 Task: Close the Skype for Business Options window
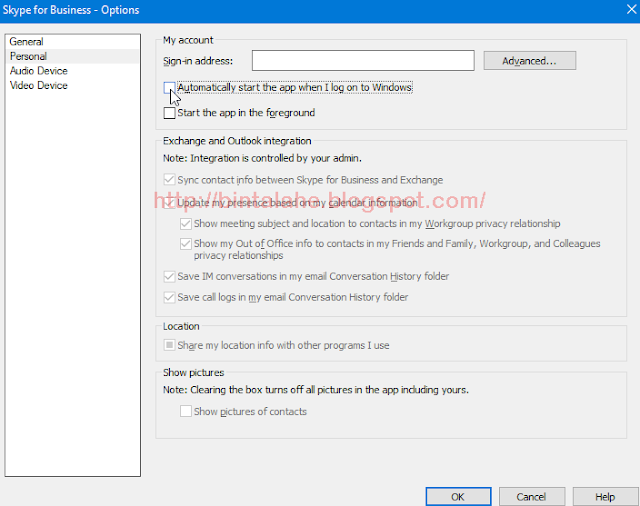[x=631, y=10]
